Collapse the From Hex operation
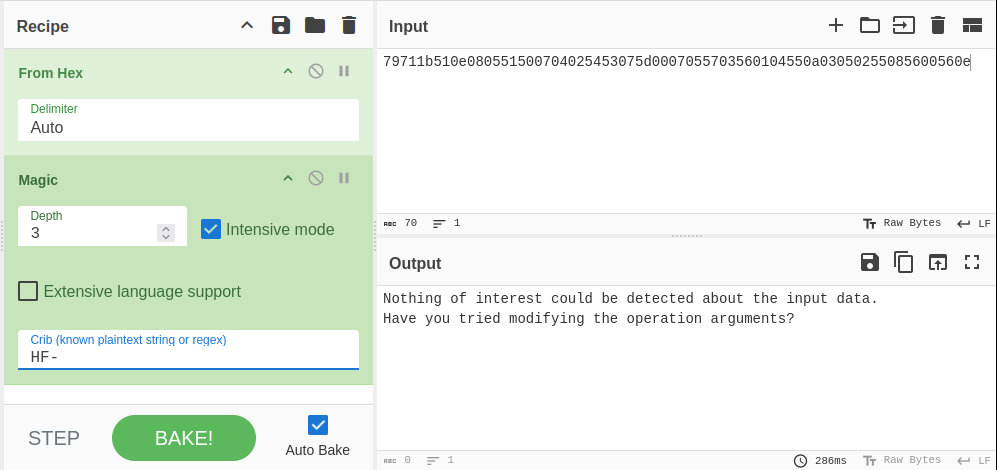Screen dimensions: 997x470 pyautogui.click(x=288, y=71)
